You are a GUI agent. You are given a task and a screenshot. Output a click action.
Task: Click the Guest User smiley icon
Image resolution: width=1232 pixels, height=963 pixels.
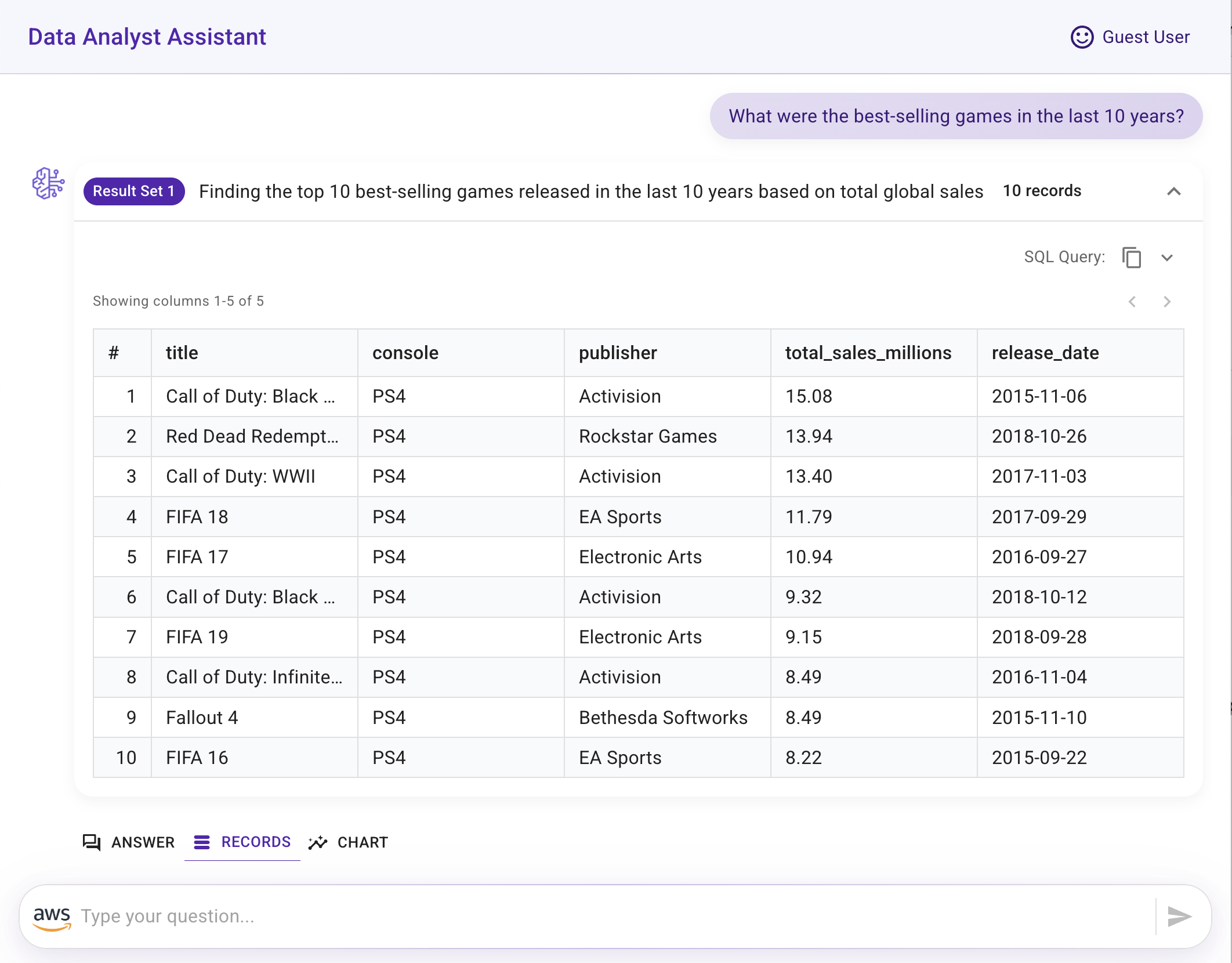coord(1082,37)
